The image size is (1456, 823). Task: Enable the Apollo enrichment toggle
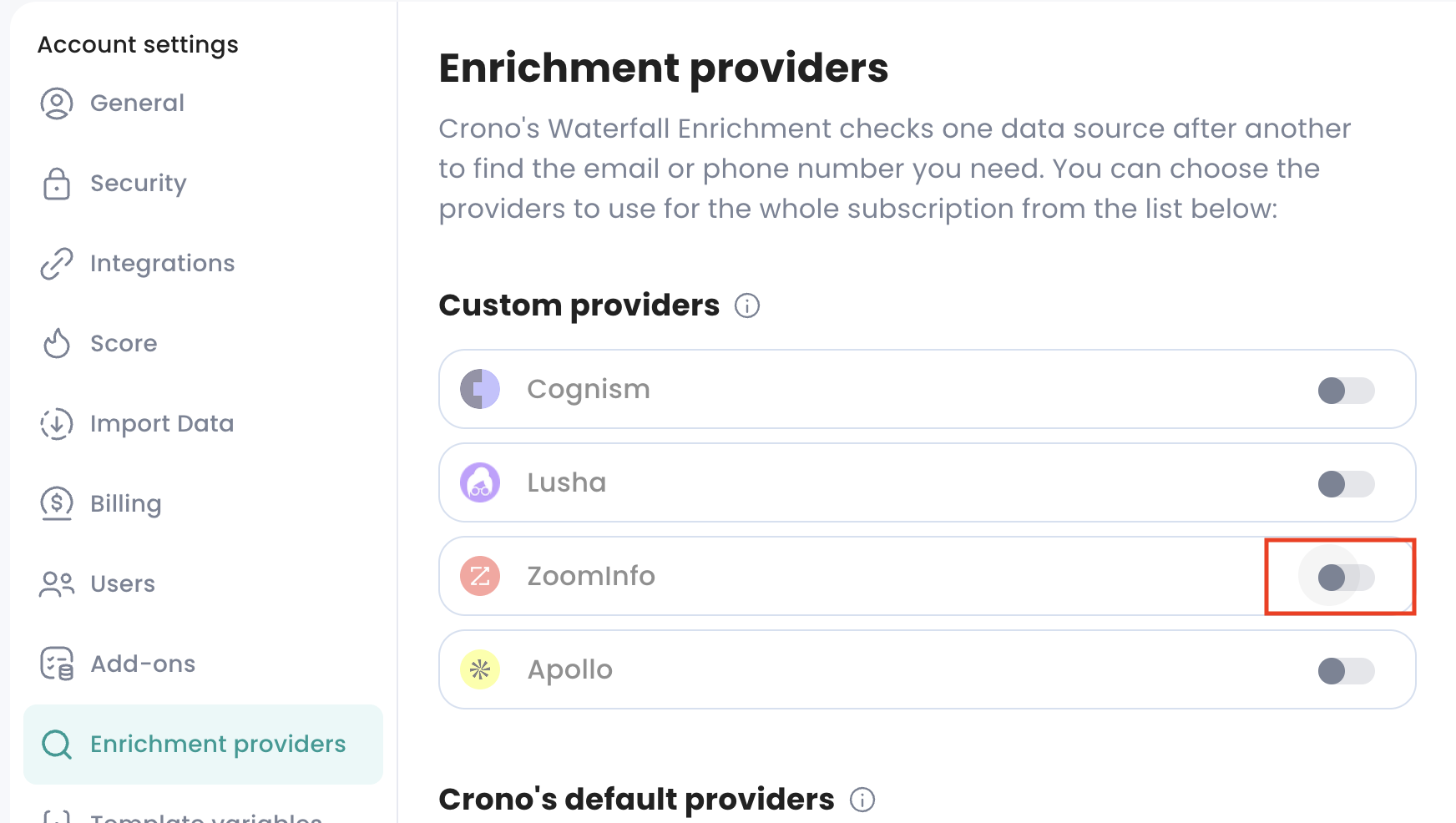coord(1345,670)
